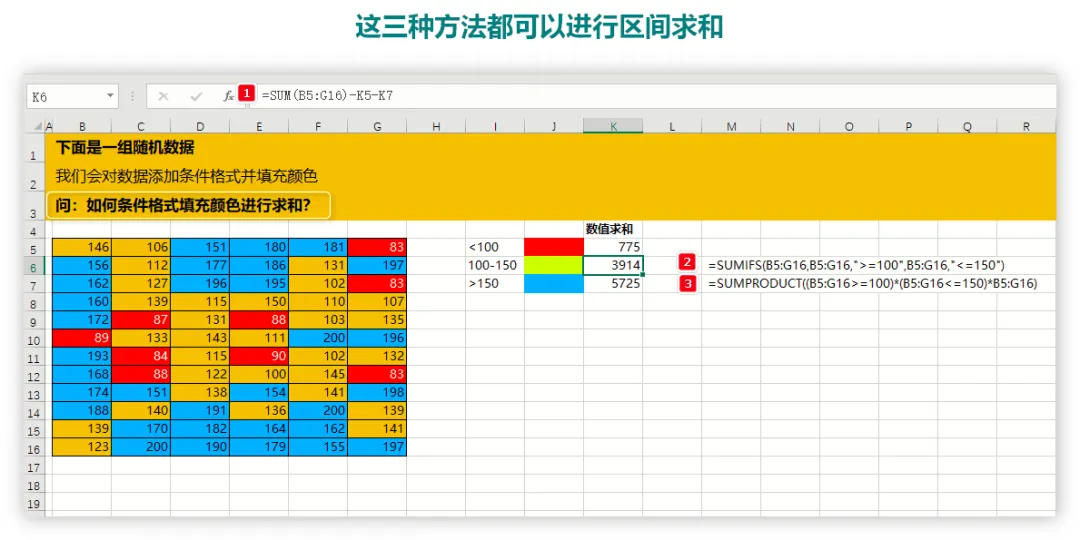
Task: Select the blue swatch cell for >150
Action: [x=554, y=283]
